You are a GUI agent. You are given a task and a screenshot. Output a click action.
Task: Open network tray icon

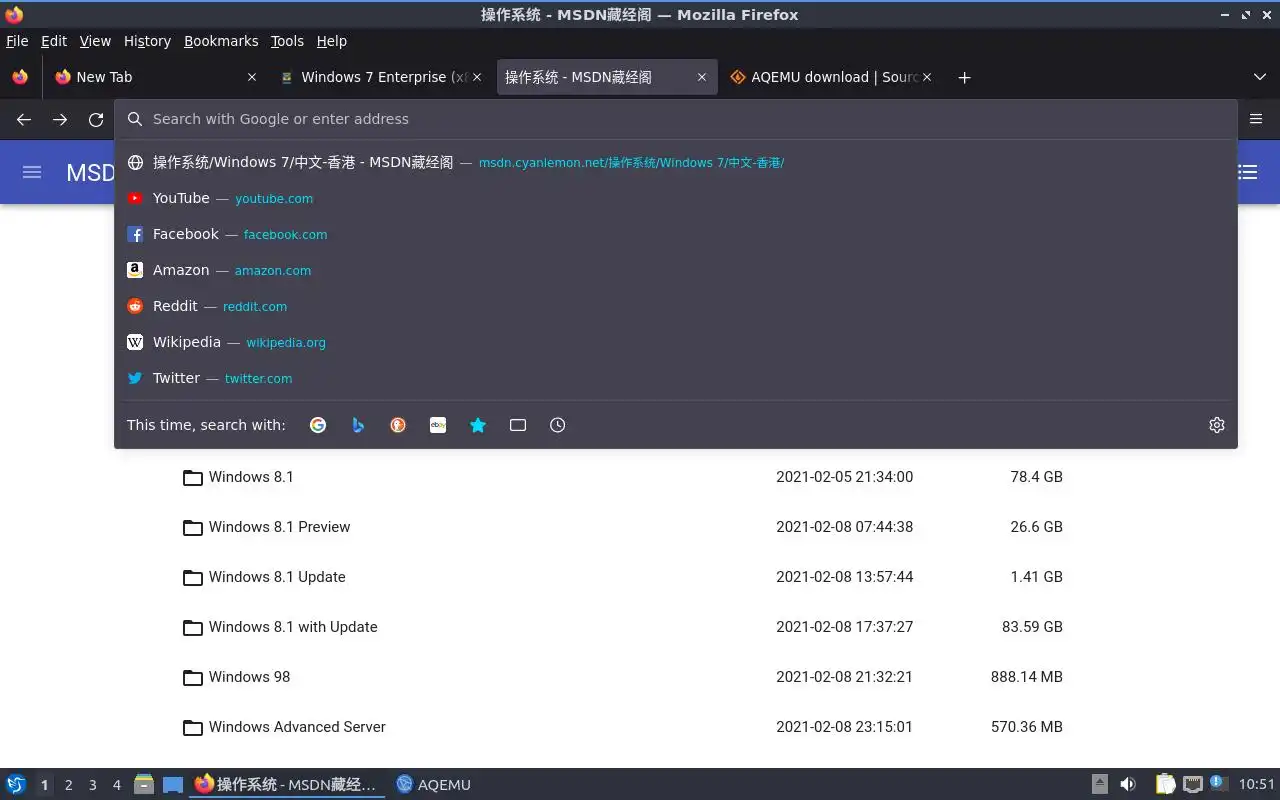(1192, 785)
